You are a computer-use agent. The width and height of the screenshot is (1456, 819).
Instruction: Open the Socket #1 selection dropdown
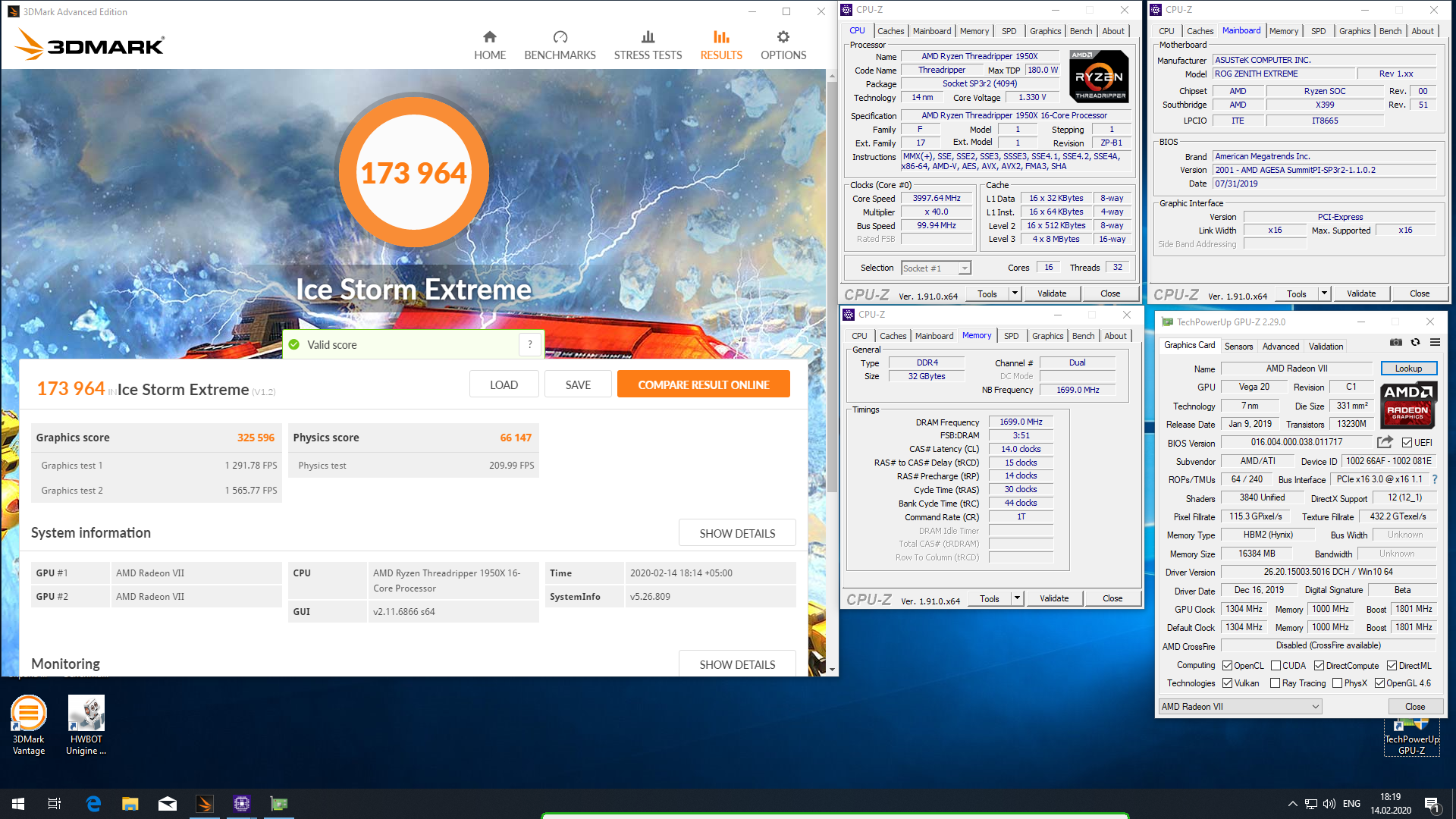pyautogui.click(x=936, y=268)
